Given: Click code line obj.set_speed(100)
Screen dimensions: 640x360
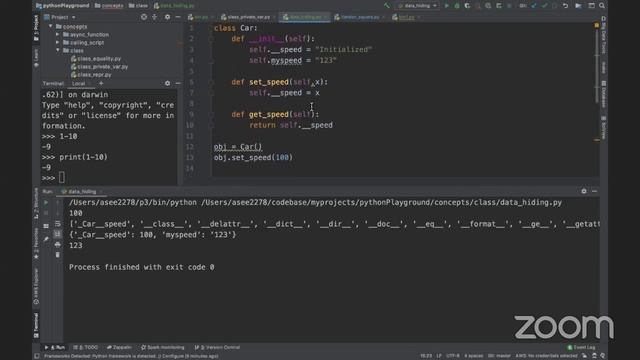Looking at the screenshot, I should click(x=253, y=158).
